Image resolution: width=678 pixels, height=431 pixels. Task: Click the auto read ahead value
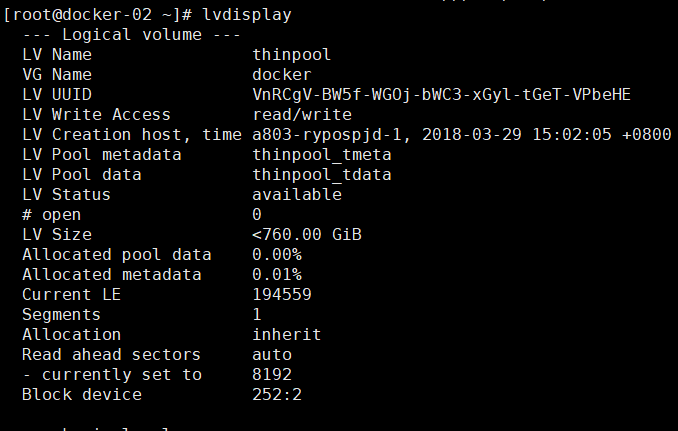tap(272, 354)
